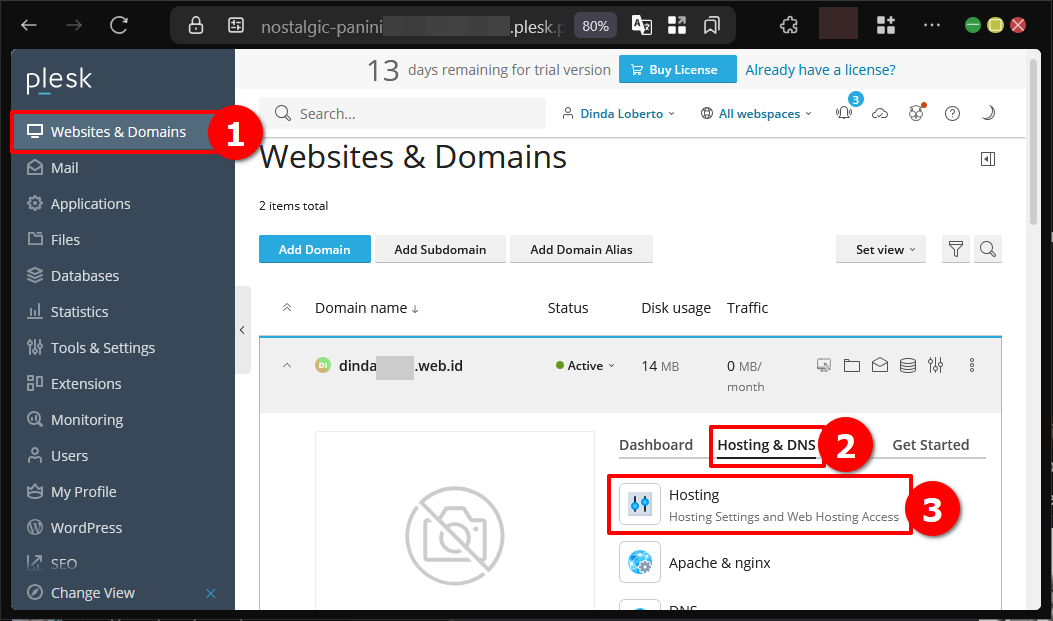Screen dimensions: 1053x621
Task: Open Apache & nginx settings icon
Action: pos(640,563)
